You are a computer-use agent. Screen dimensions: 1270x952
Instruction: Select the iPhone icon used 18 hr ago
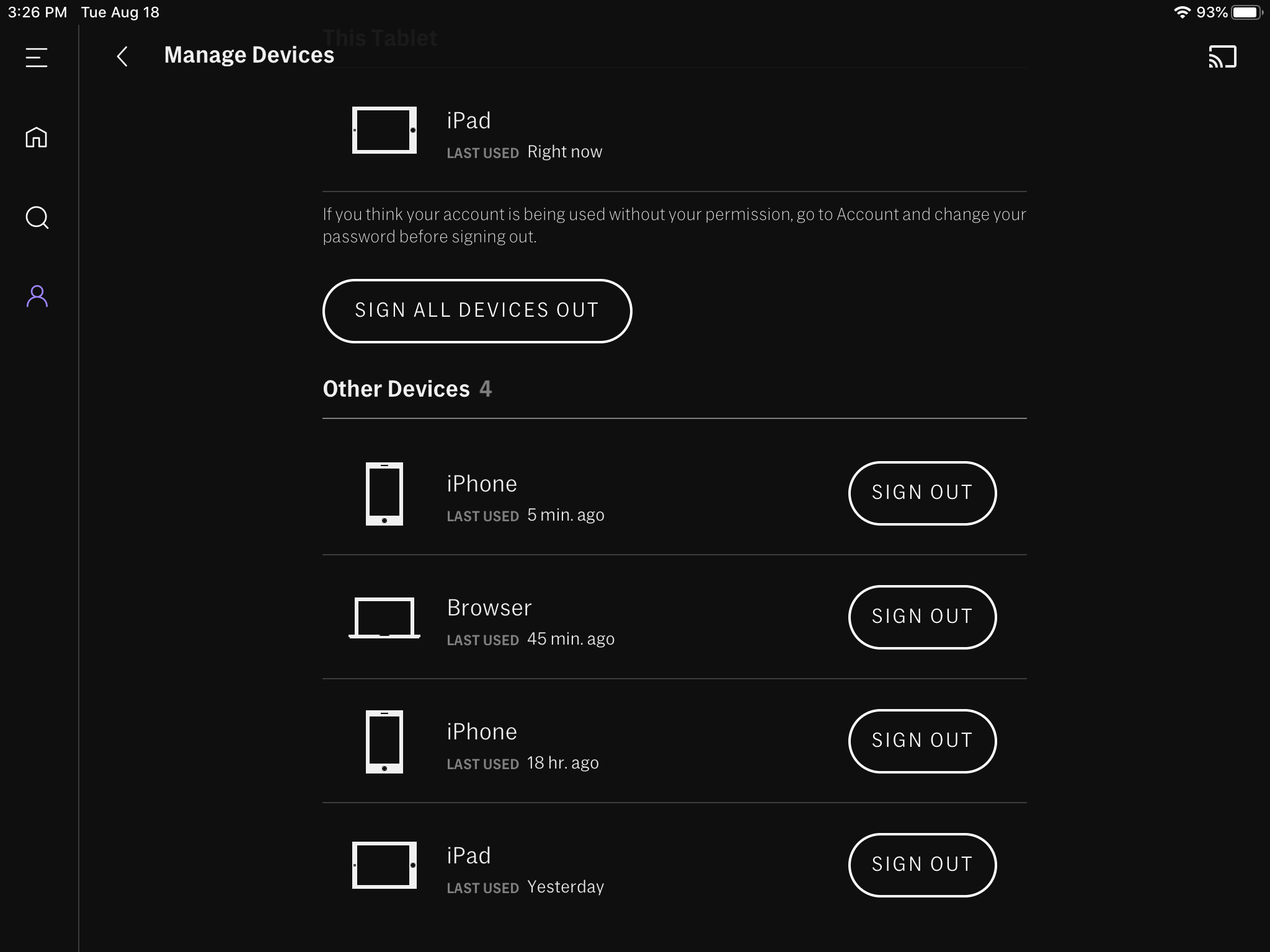tap(384, 741)
